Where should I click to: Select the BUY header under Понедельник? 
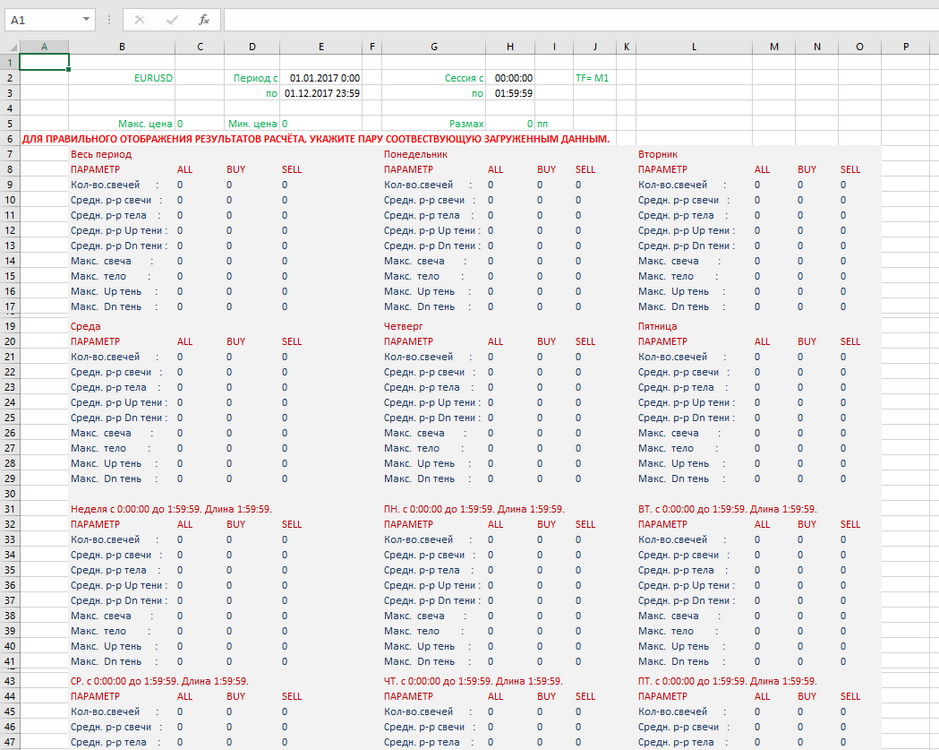tap(546, 170)
